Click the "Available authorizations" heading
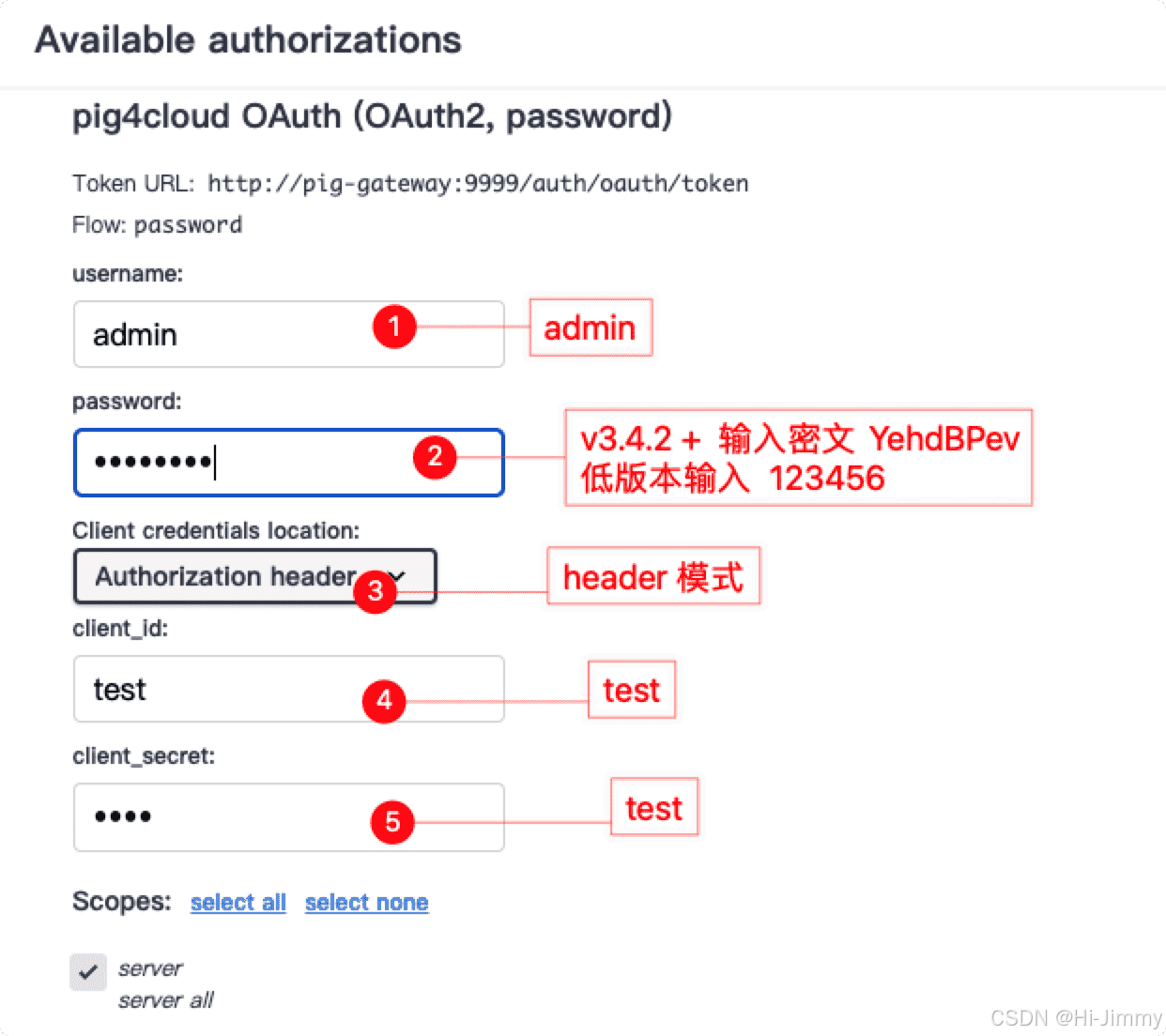The height and width of the screenshot is (1036, 1166). (248, 40)
